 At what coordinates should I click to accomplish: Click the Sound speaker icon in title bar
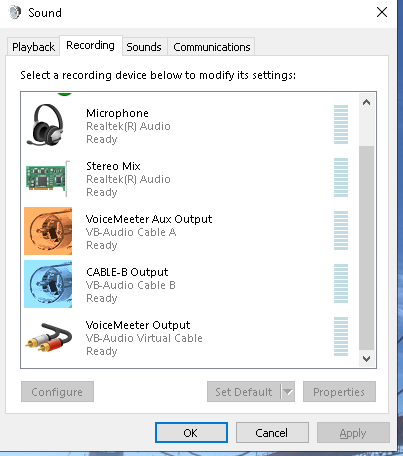(15, 13)
